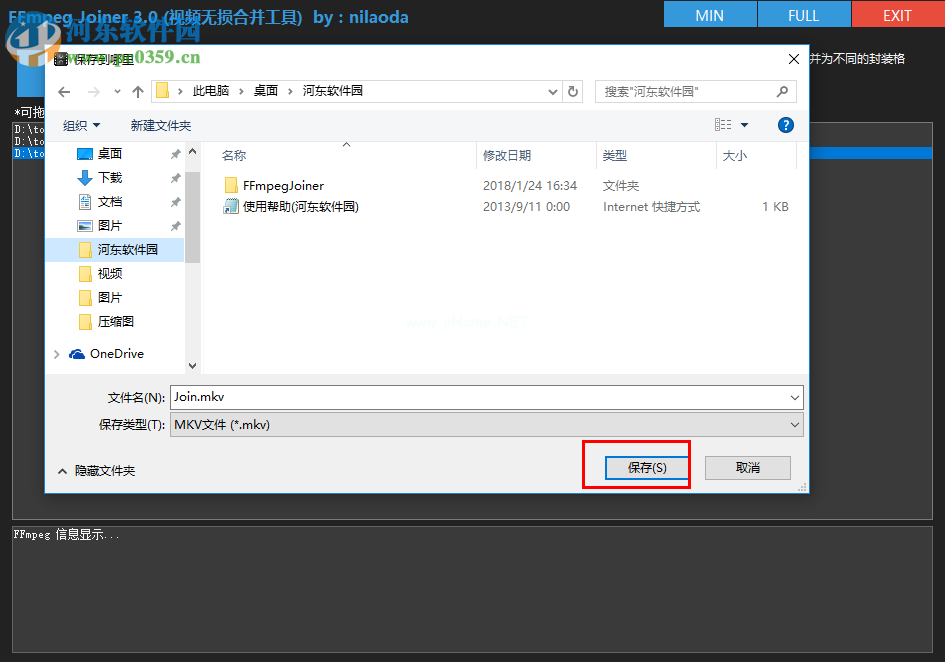Change the layout with the view options icon
The height and width of the screenshot is (662, 945).
(725, 125)
